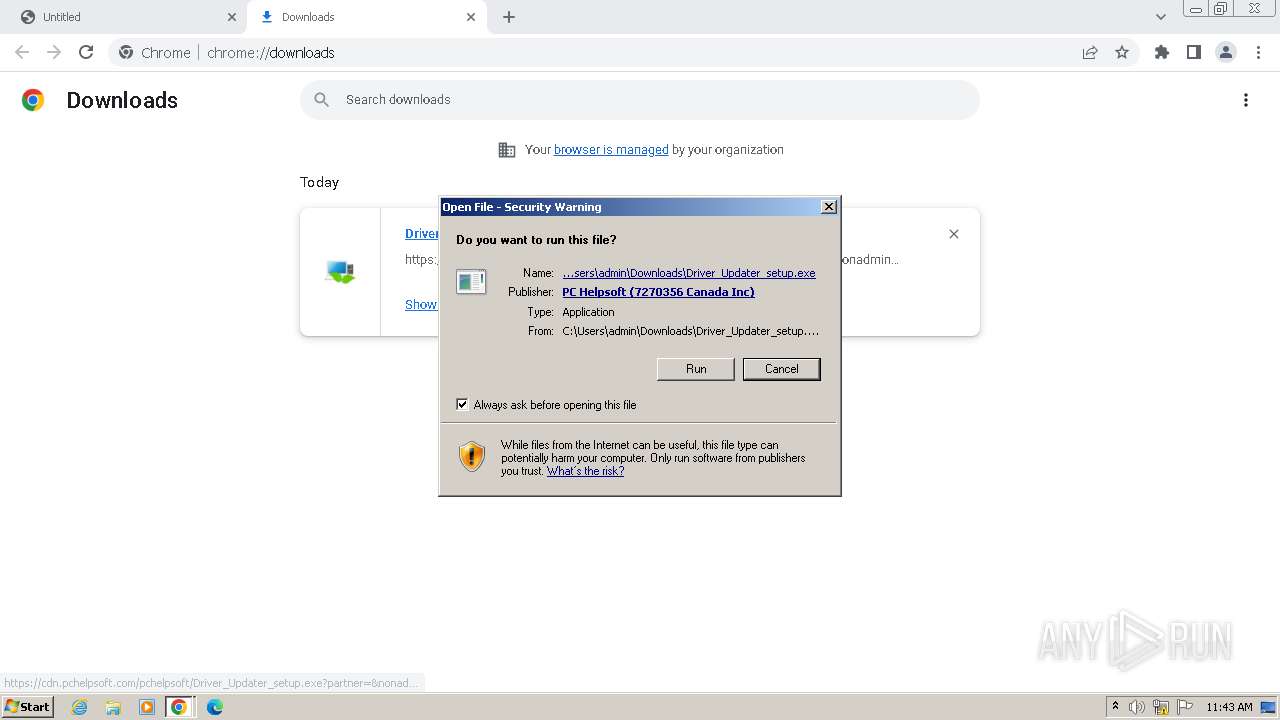Select the Chrome taskbar icon

coord(179,707)
